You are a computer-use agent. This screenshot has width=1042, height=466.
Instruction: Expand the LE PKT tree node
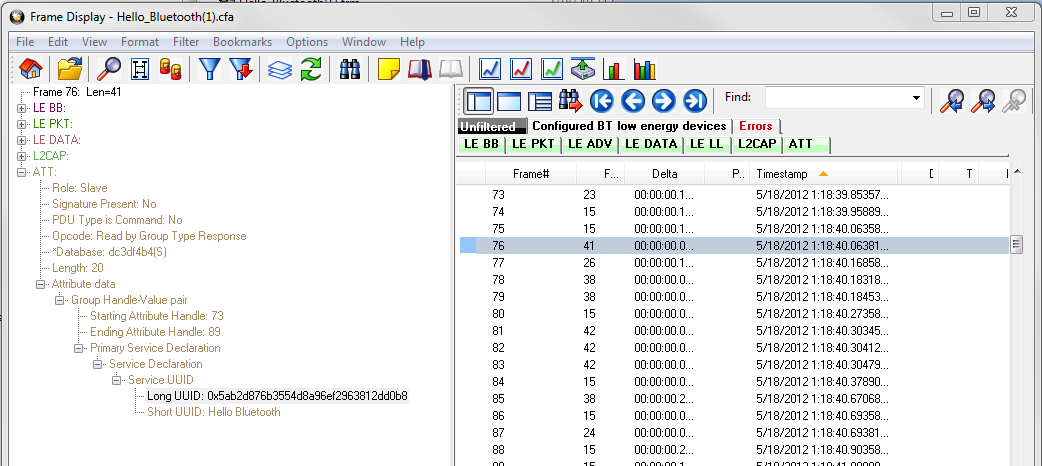pos(21,124)
